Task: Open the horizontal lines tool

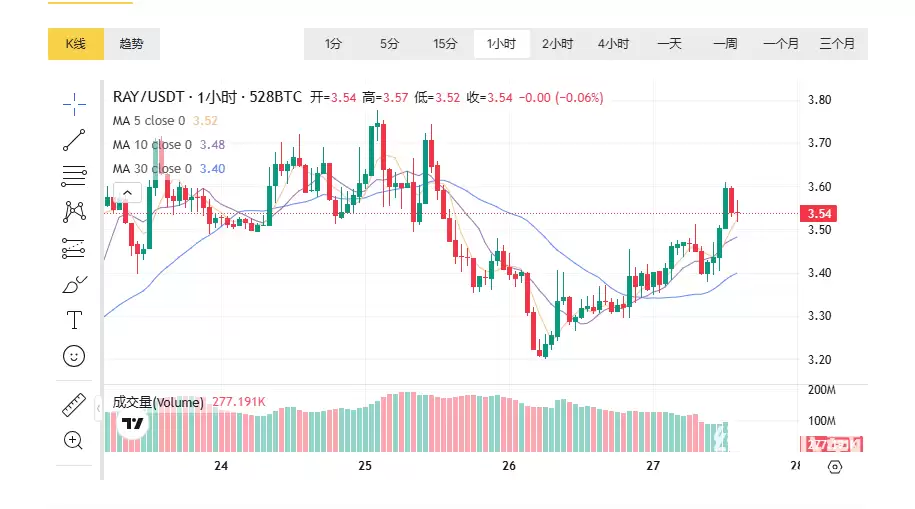Action: [74, 176]
